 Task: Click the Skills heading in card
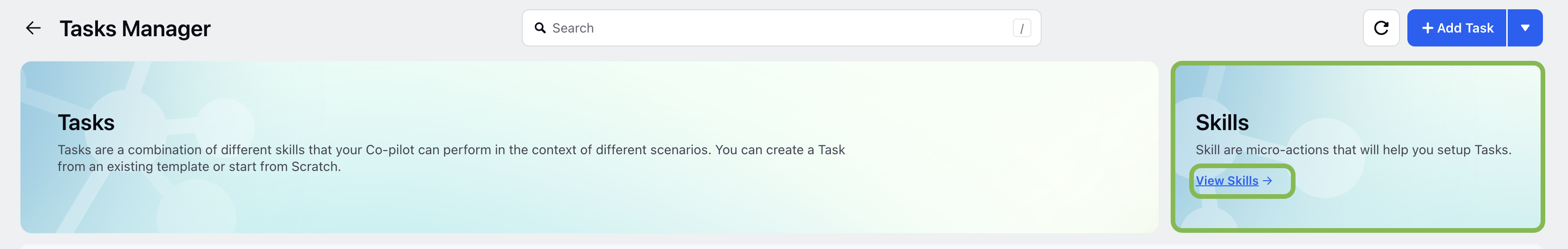(x=1222, y=122)
